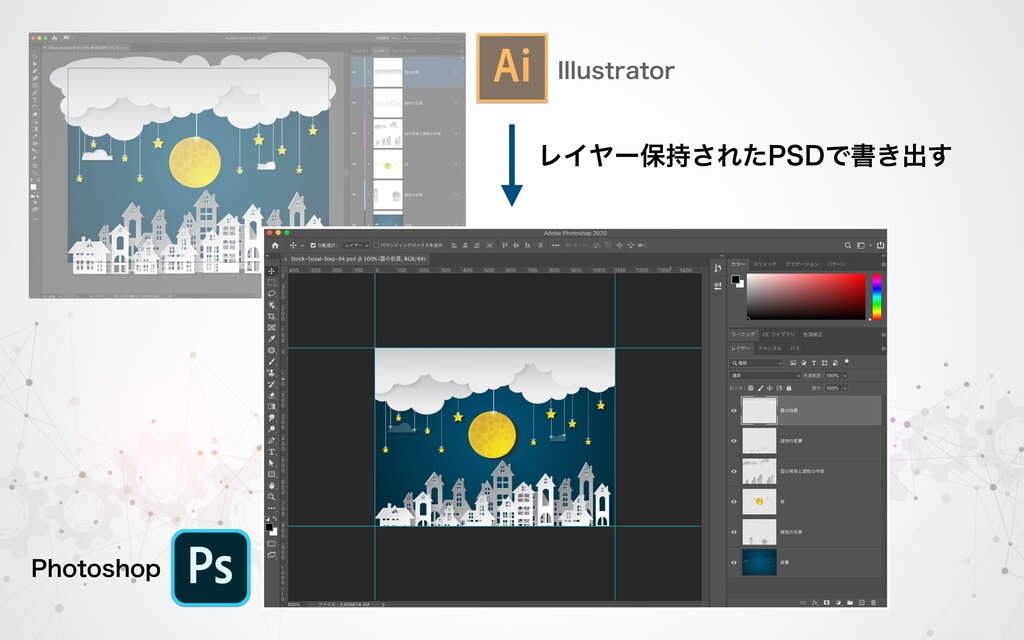Screen dimensions: 1024x640
Task: Select the dark blue background layer thumbnail
Action: pos(759,562)
